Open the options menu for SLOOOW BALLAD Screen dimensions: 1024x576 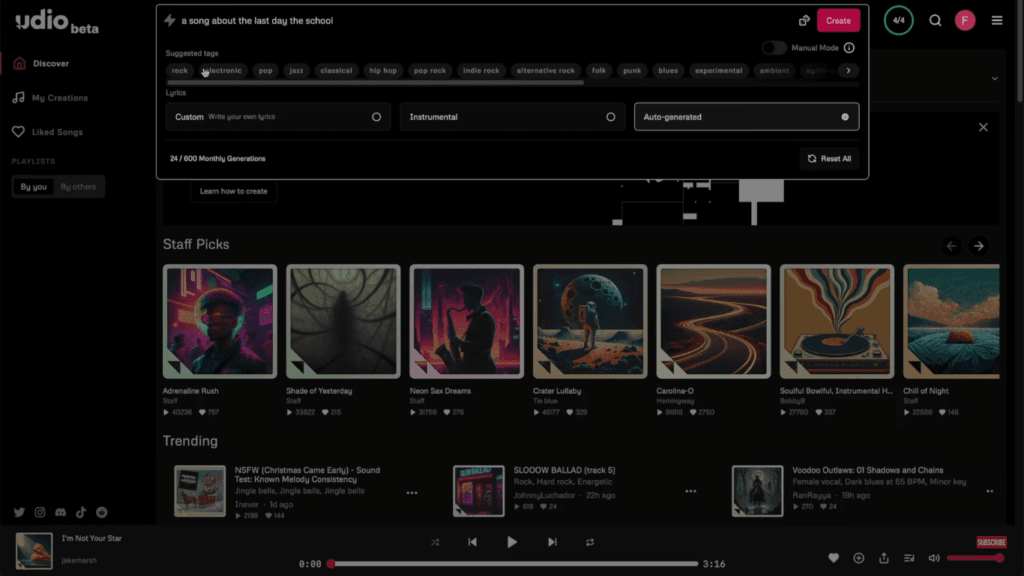point(690,491)
